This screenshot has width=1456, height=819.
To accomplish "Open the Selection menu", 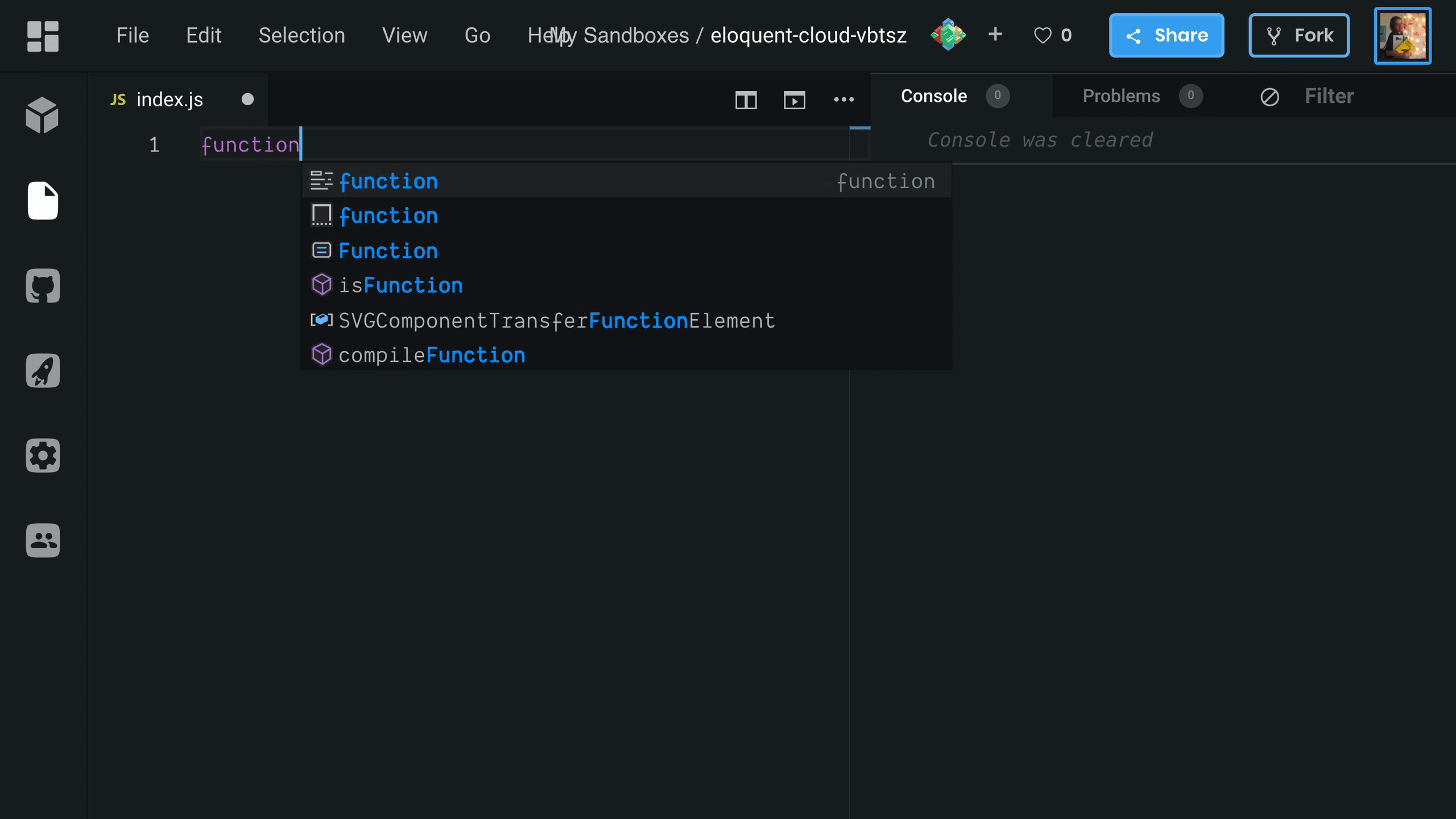I will tap(301, 35).
